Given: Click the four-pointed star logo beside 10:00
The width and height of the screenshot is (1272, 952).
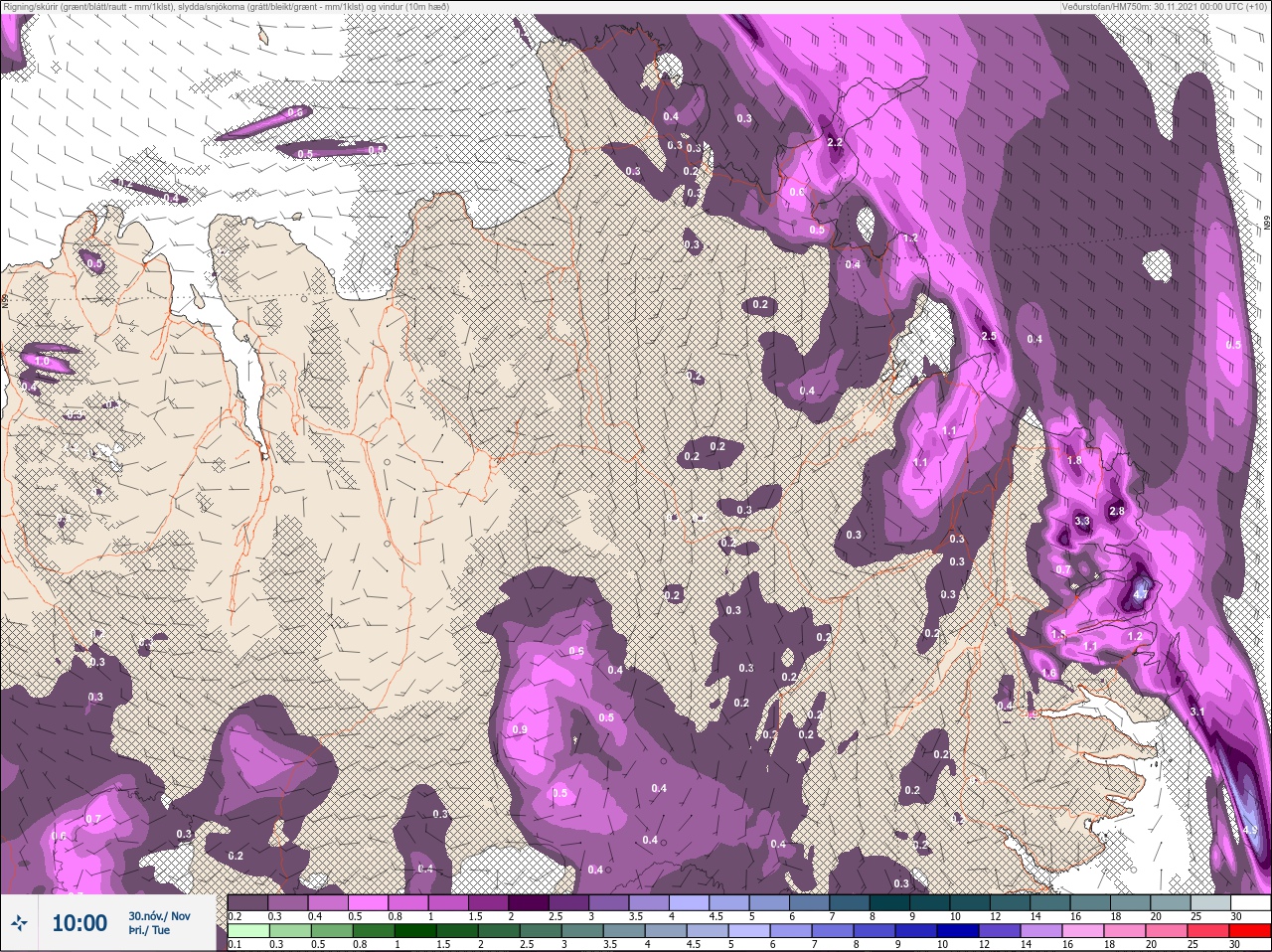Looking at the screenshot, I should tap(19, 922).
